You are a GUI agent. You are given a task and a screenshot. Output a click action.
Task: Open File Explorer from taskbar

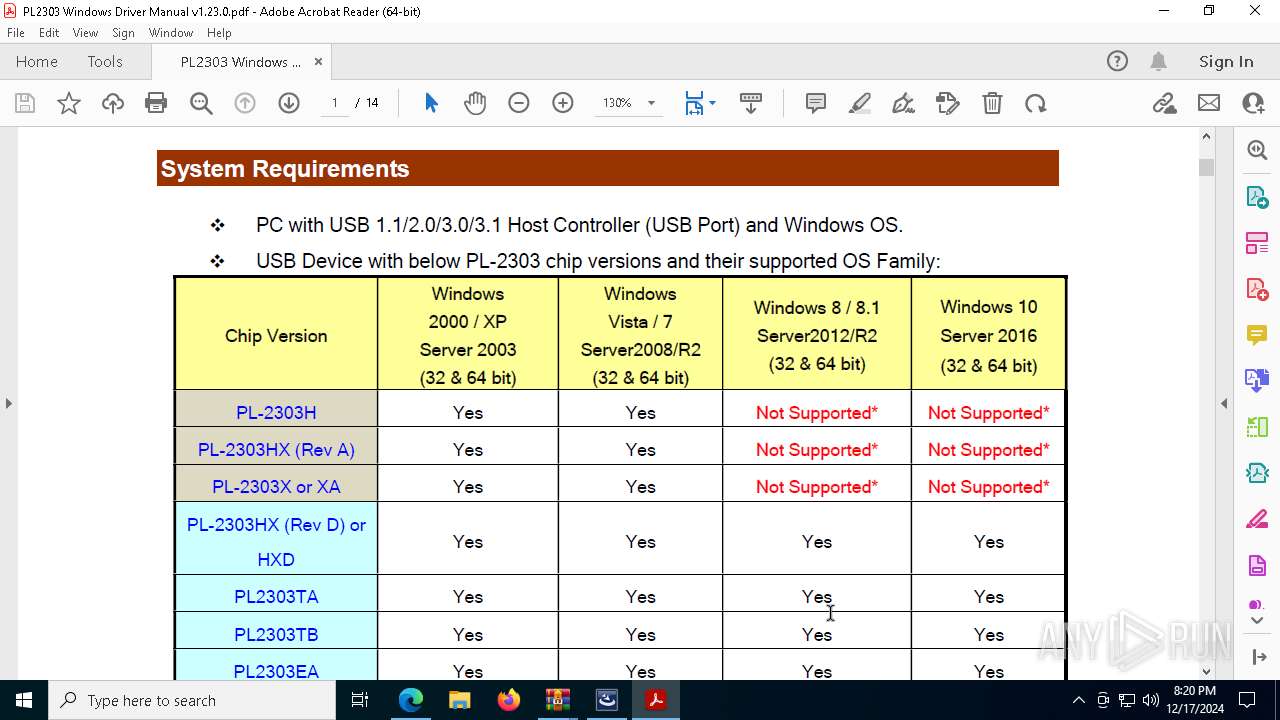tap(460, 700)
